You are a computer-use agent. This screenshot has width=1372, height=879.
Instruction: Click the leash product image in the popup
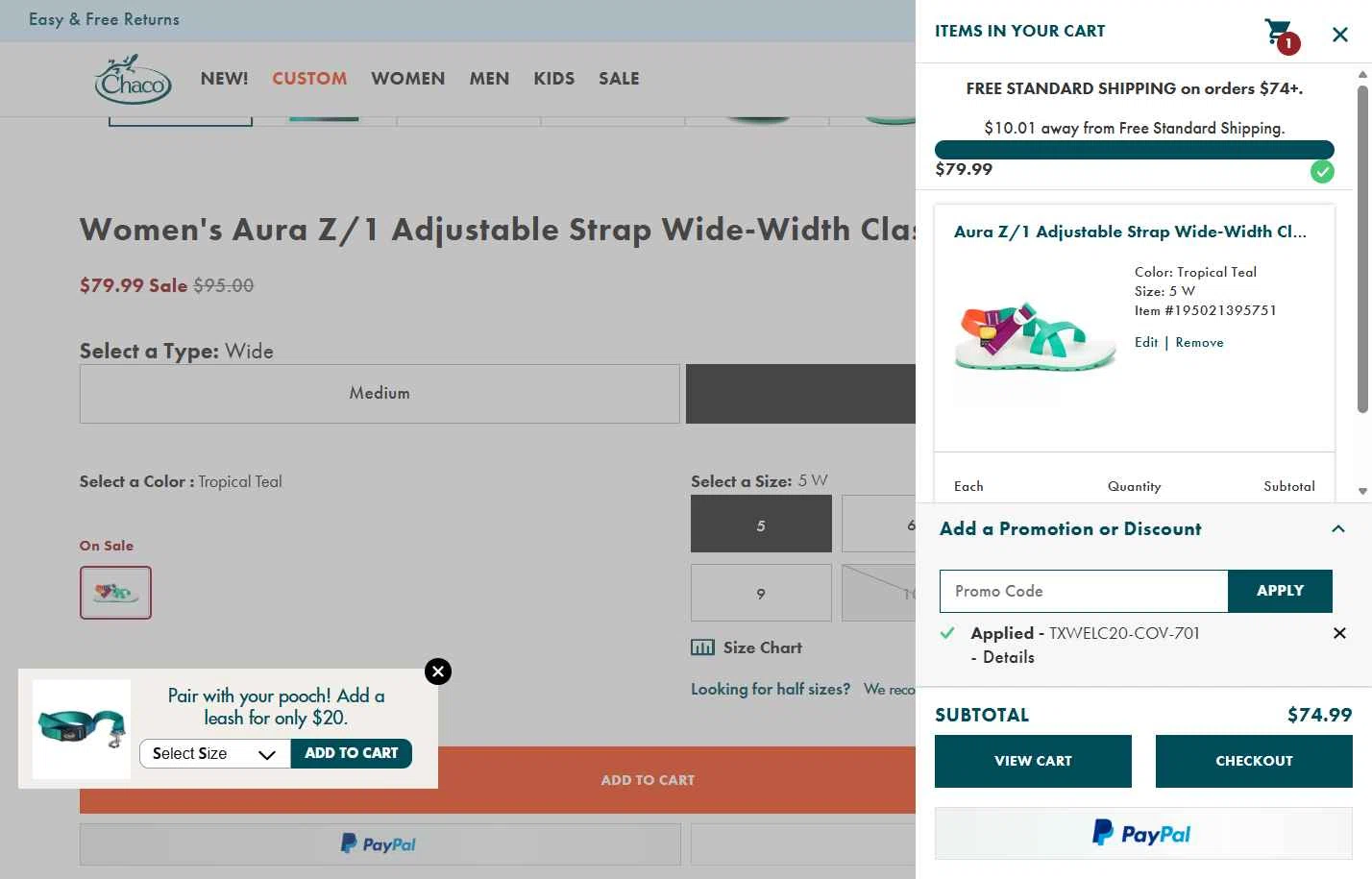82,729
